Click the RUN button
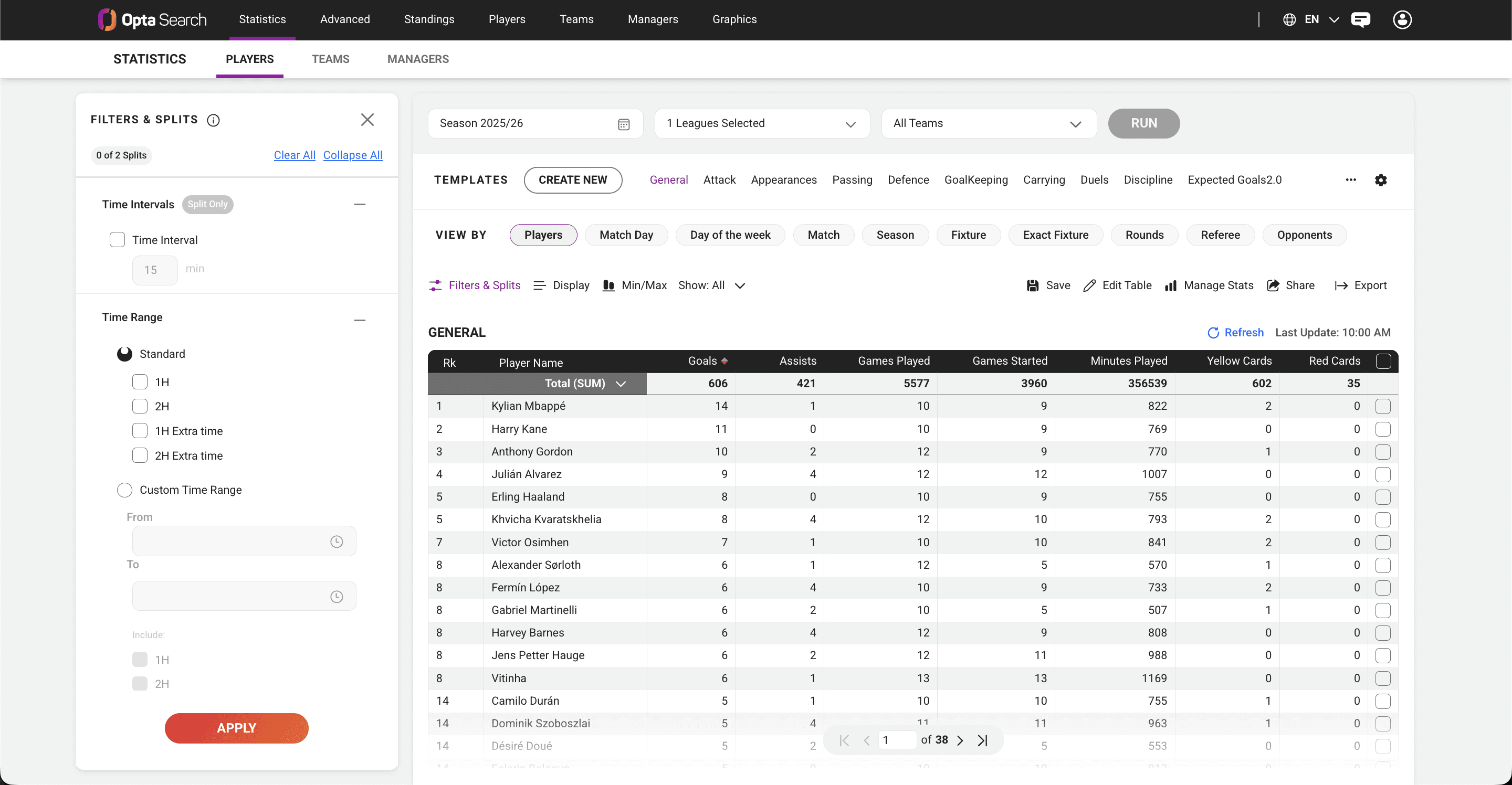Image resolution: width=1512 pixels, height=785 pixels. coord(1143,124)
